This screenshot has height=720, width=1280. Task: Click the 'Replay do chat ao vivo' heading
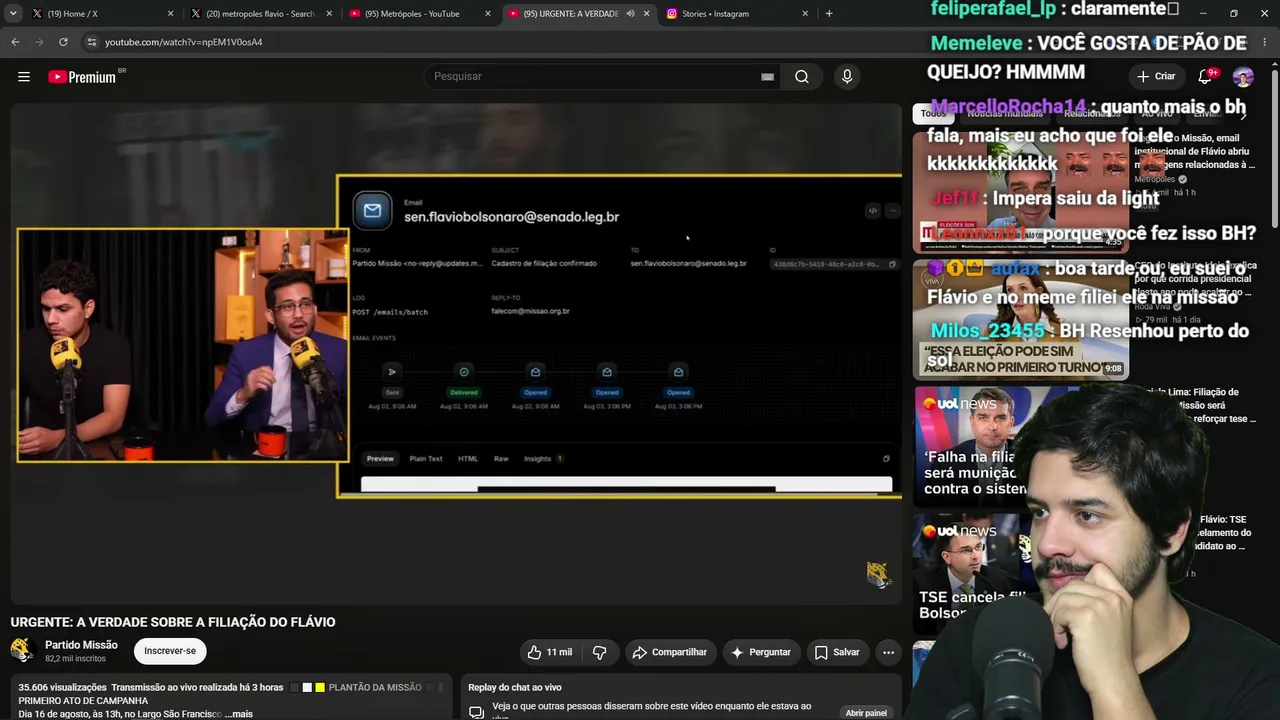coord(515,688)
